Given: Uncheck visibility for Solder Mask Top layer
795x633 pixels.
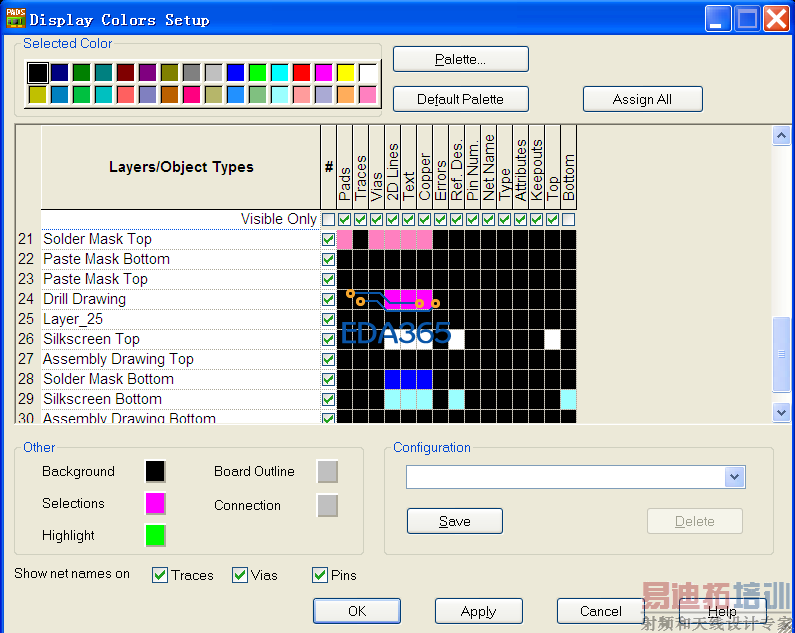Looking at the screenshot, I should point(329,239).
